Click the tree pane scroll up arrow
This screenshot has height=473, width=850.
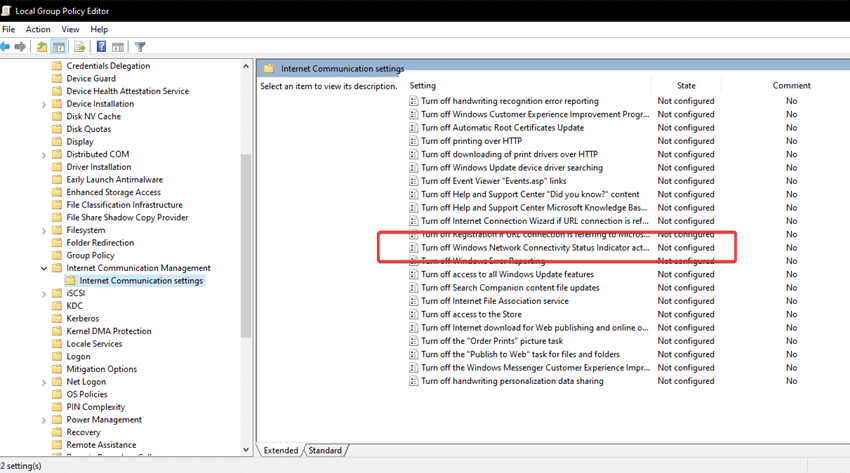pyautogui.click(x=246, y=66)
